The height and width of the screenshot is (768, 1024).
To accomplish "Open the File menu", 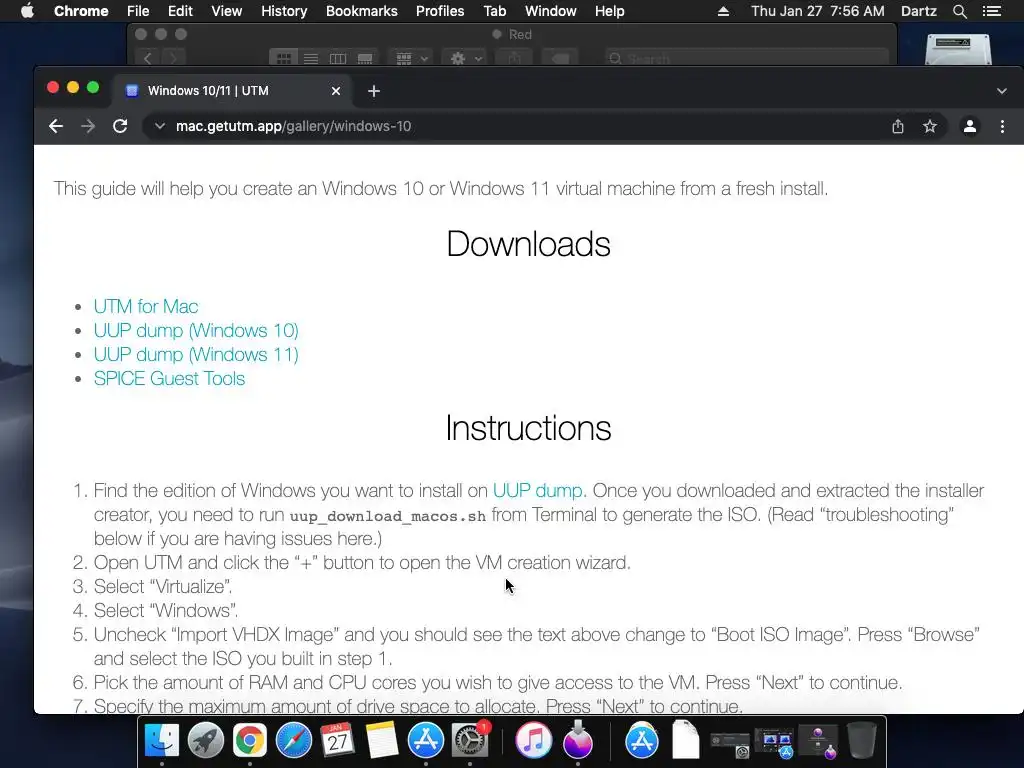I will 138,11.
